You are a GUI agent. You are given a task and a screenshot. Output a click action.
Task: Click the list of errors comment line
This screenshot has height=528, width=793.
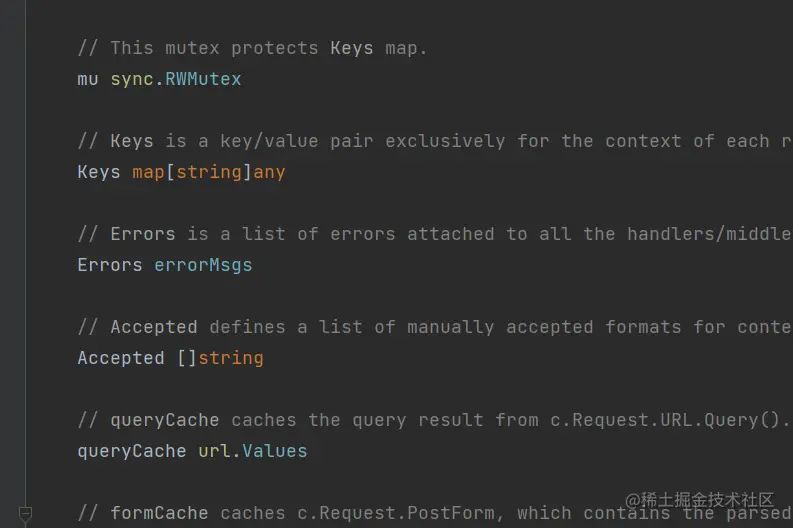(400, 234)
